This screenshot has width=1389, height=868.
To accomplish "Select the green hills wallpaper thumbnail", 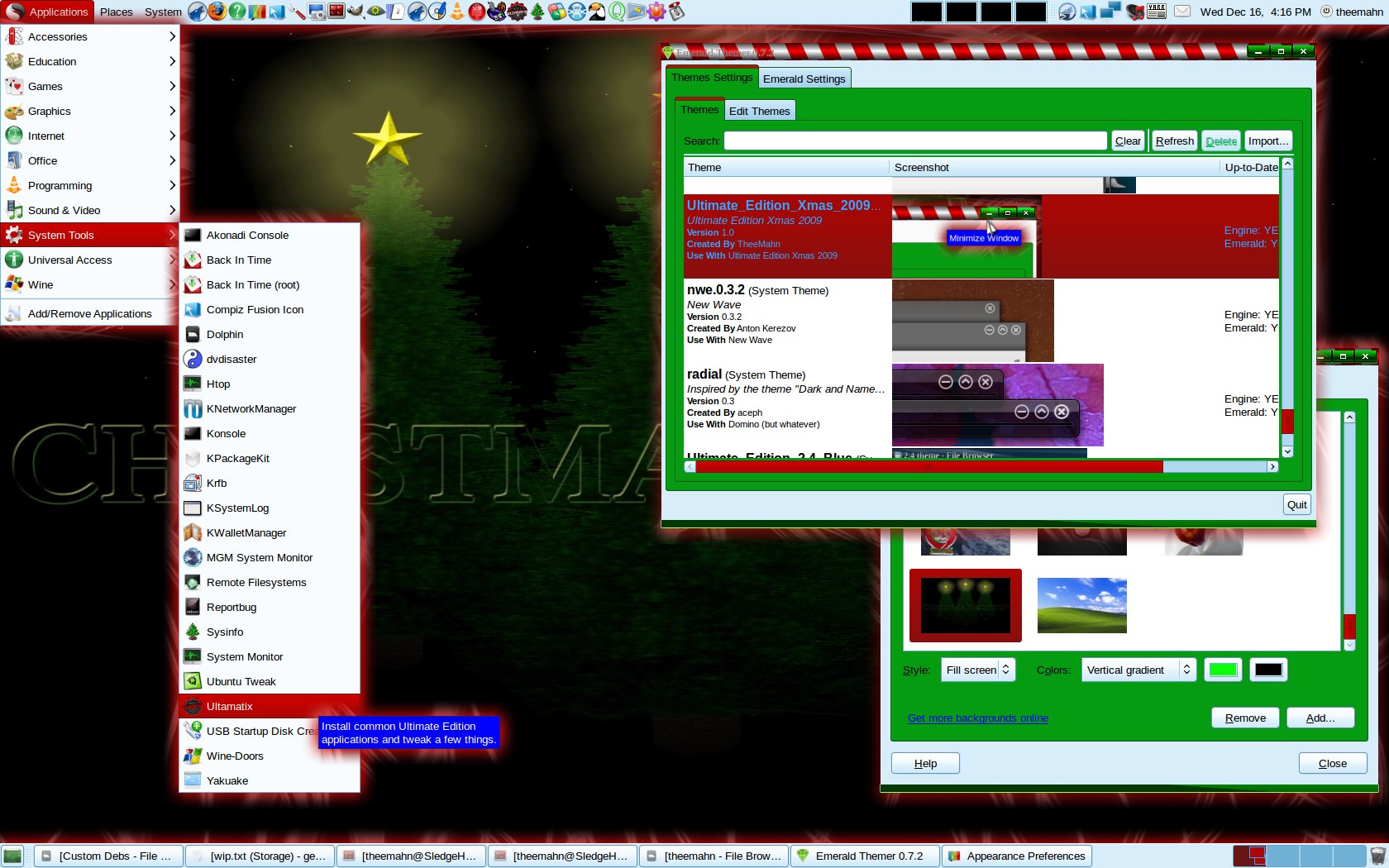I will click(1081, 605).
